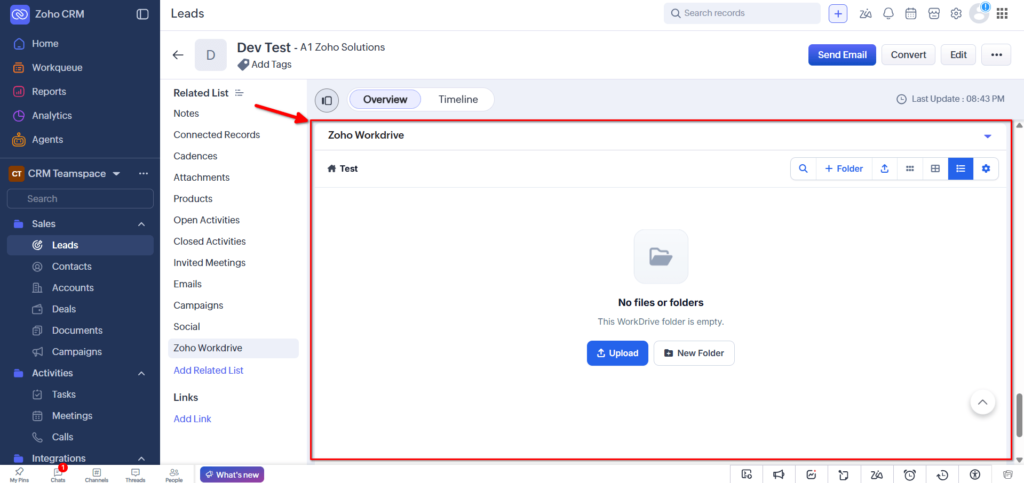1024x483 pixels.
Task: Open the more actions ellipsis button
Action: tap(996, 55)
